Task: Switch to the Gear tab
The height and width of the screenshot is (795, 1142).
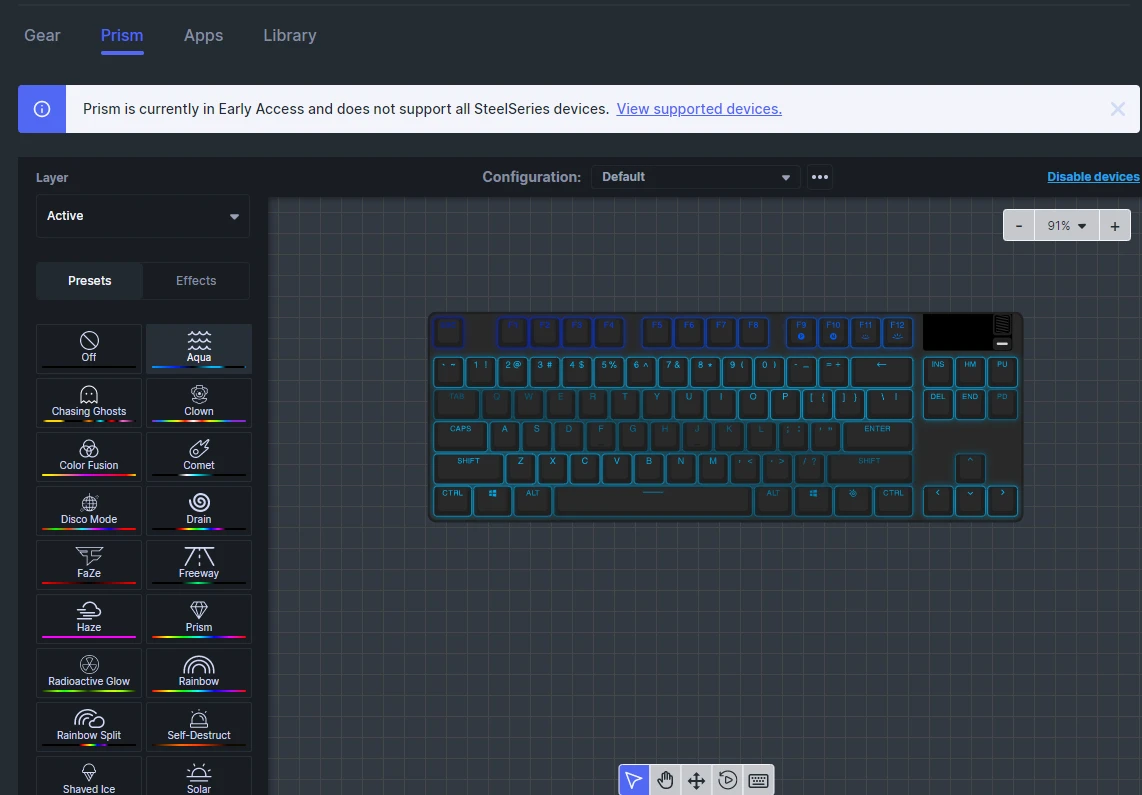Action: click(x=42, y=35)
